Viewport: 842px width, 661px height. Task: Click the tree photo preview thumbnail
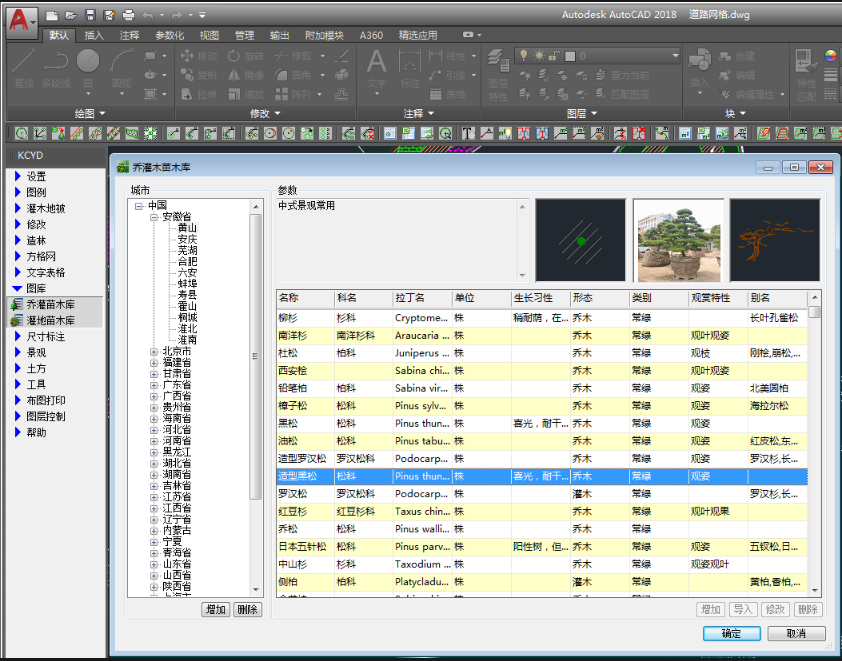point(677,241)
